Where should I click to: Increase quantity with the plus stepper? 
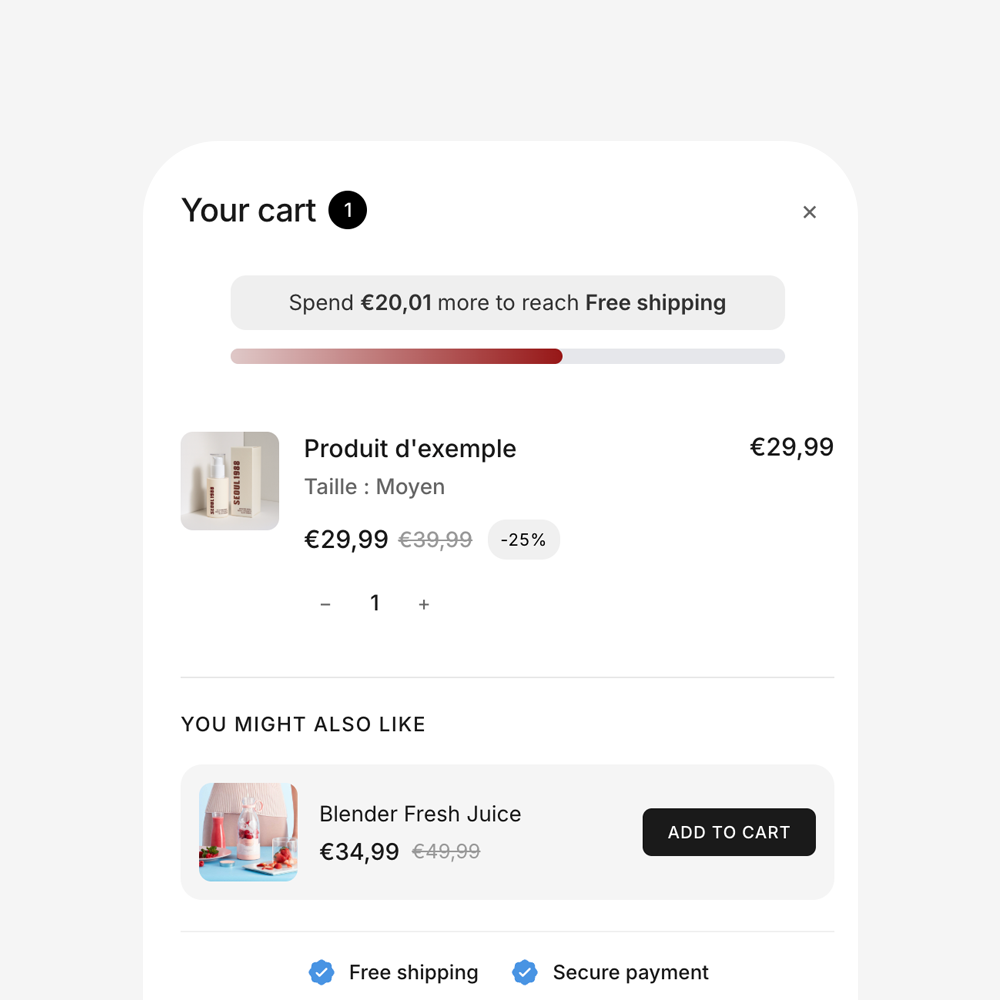(424, 603)
